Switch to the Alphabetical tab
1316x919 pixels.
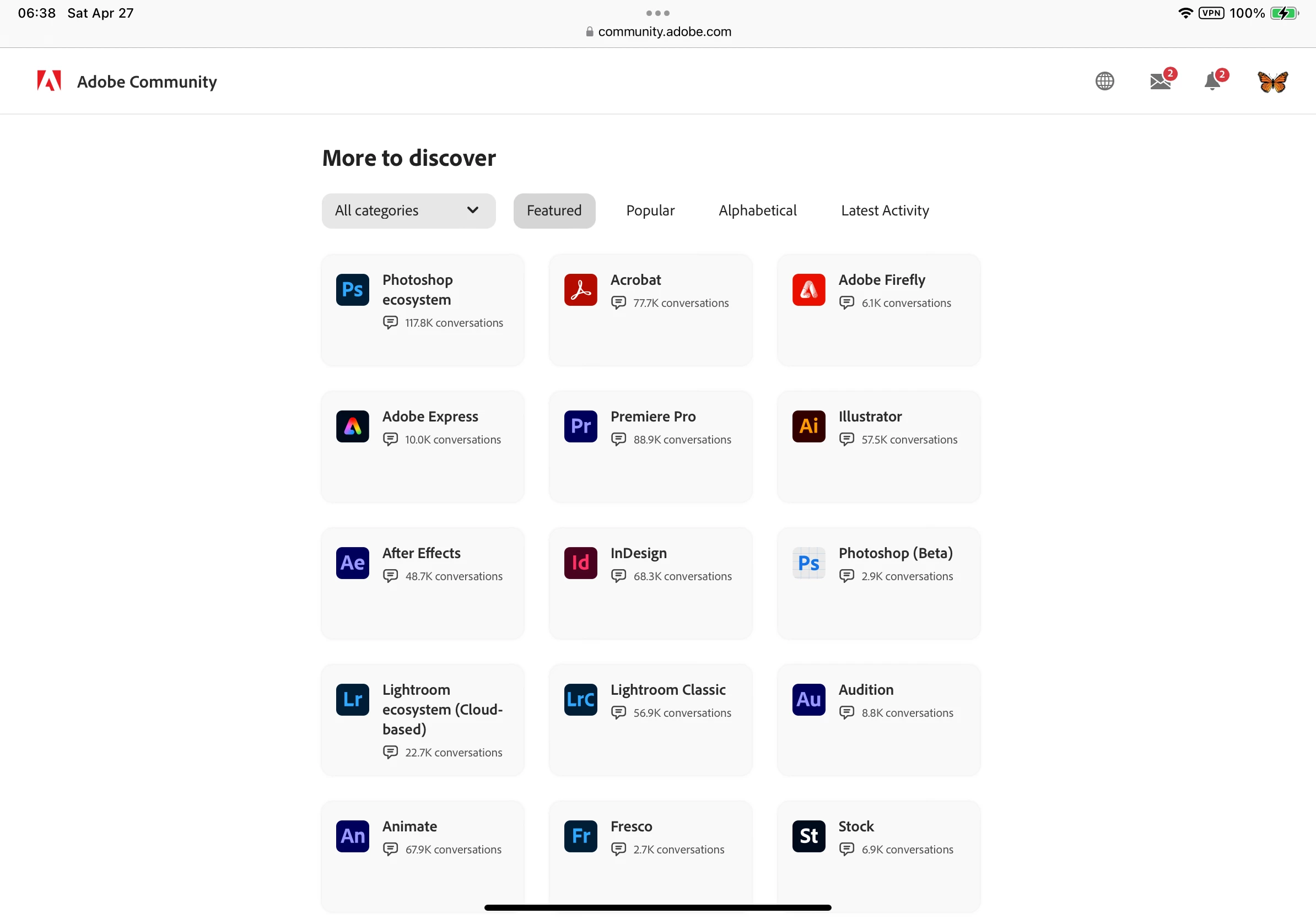757,211
